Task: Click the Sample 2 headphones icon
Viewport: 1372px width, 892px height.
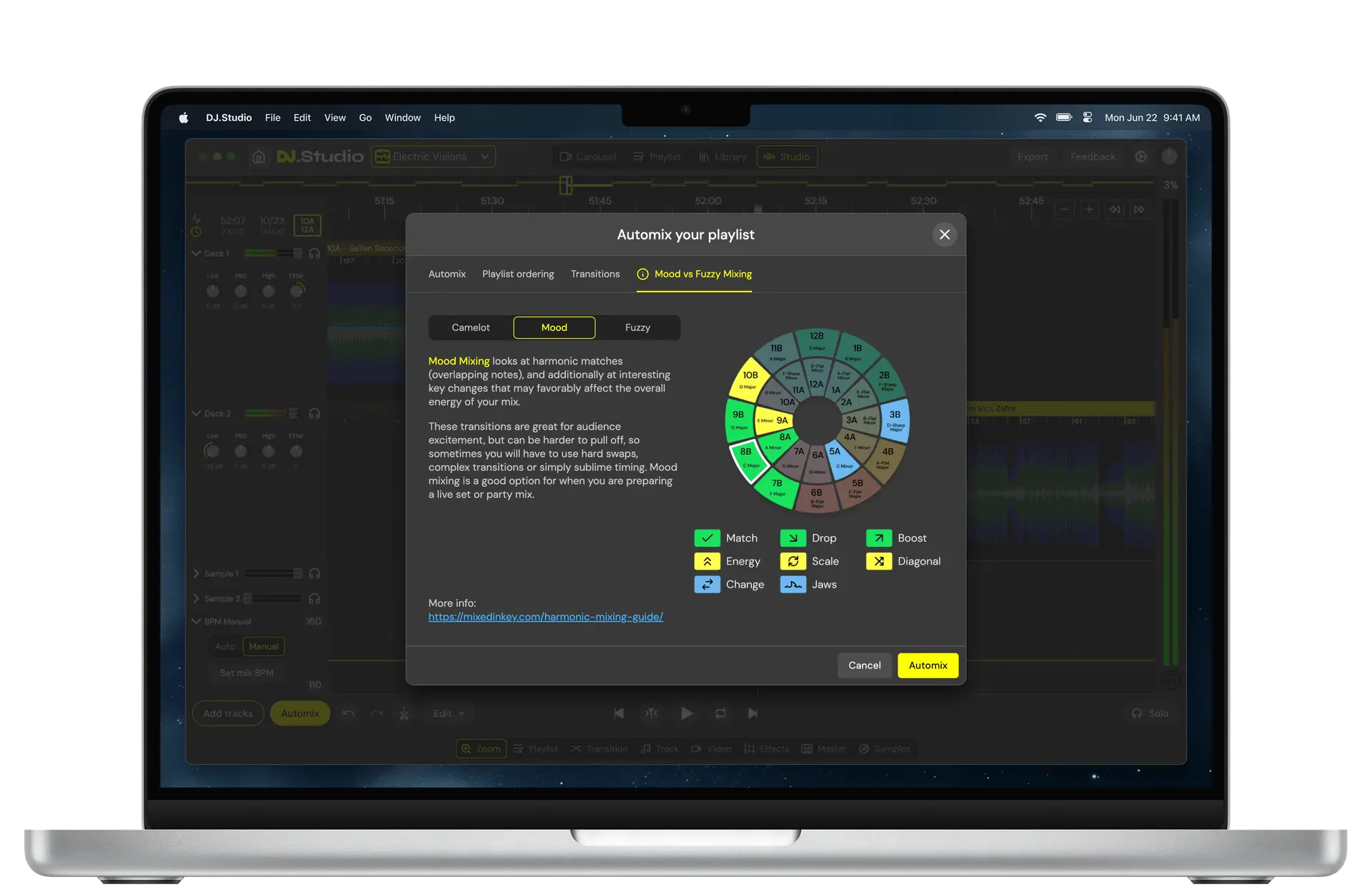Action: point(314,599)
